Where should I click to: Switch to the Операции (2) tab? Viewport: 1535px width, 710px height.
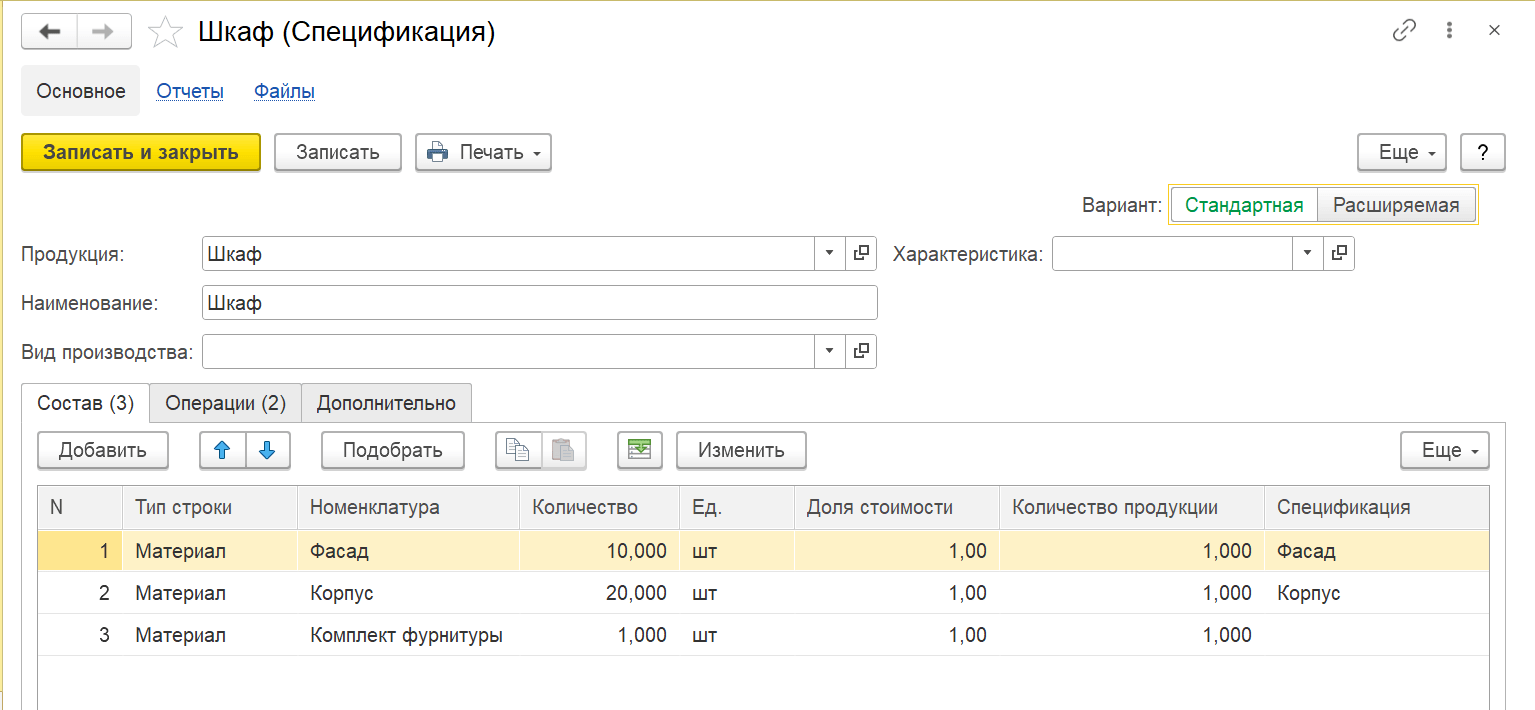[x=225, y=403]
